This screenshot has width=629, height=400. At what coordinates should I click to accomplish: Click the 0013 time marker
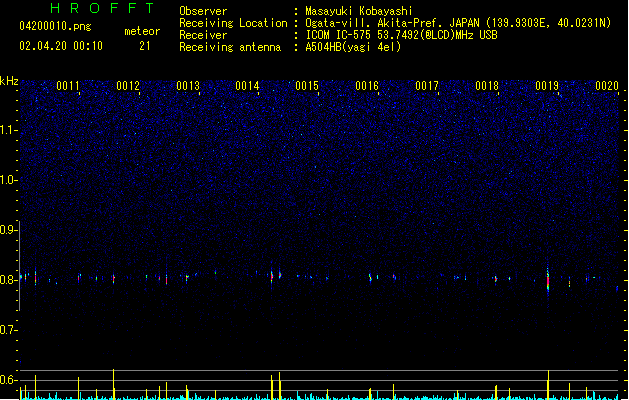point(188,86)
